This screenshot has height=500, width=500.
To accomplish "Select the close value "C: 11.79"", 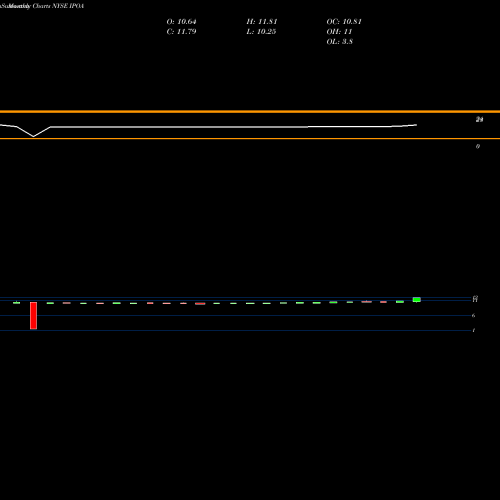I will click(x=181, y=31).
